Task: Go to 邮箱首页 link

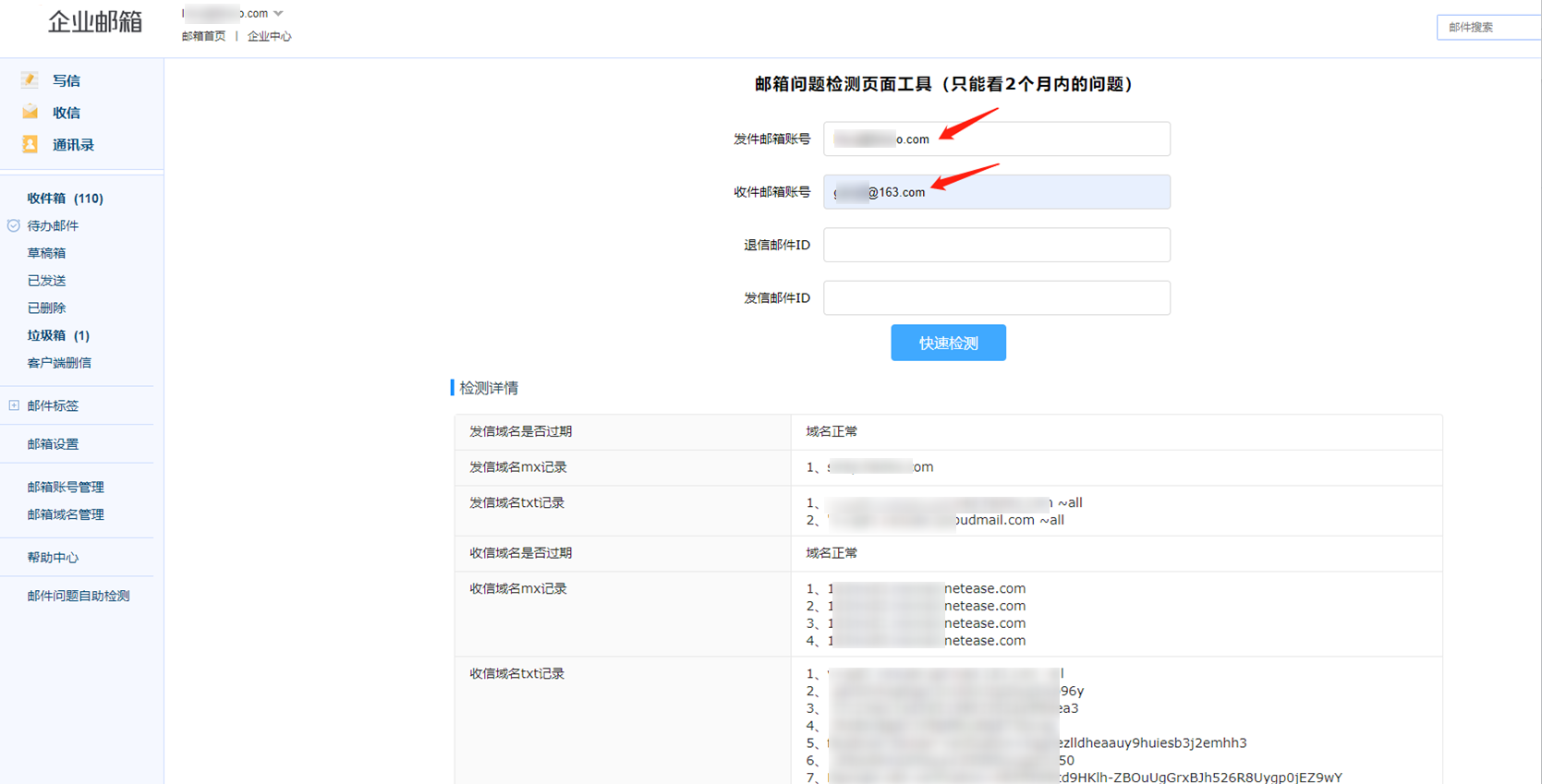Action: pyautogui.click(x=203, y=36)
